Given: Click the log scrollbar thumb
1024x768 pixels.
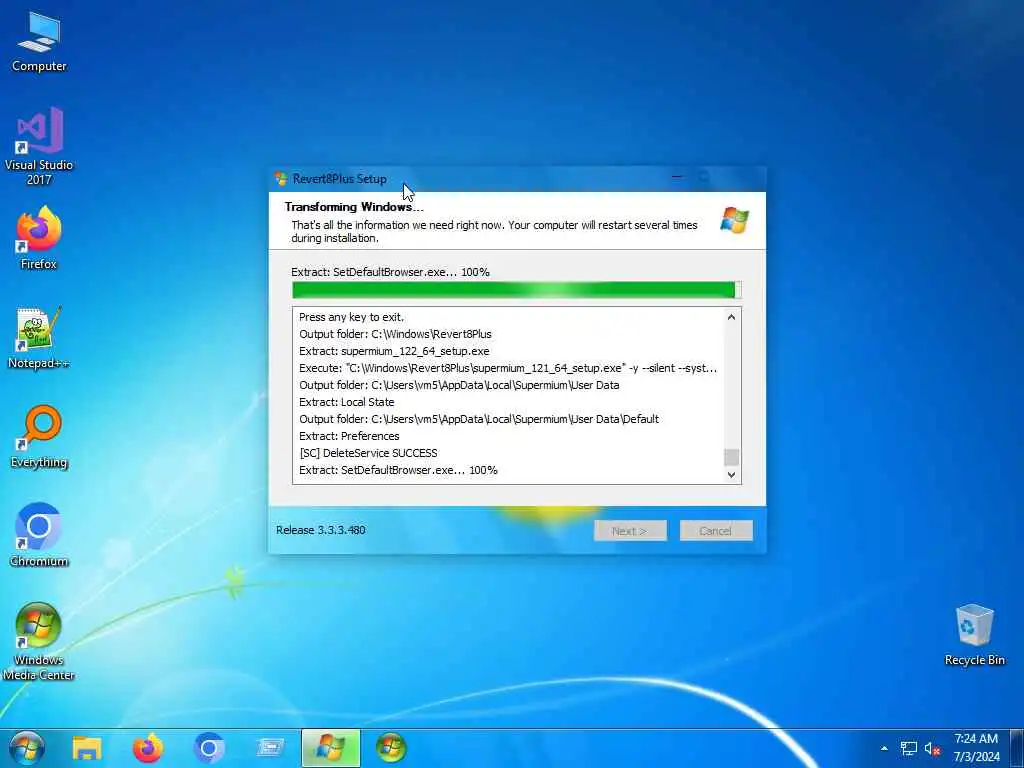Looking at the screenshot, I should [731, 457].
